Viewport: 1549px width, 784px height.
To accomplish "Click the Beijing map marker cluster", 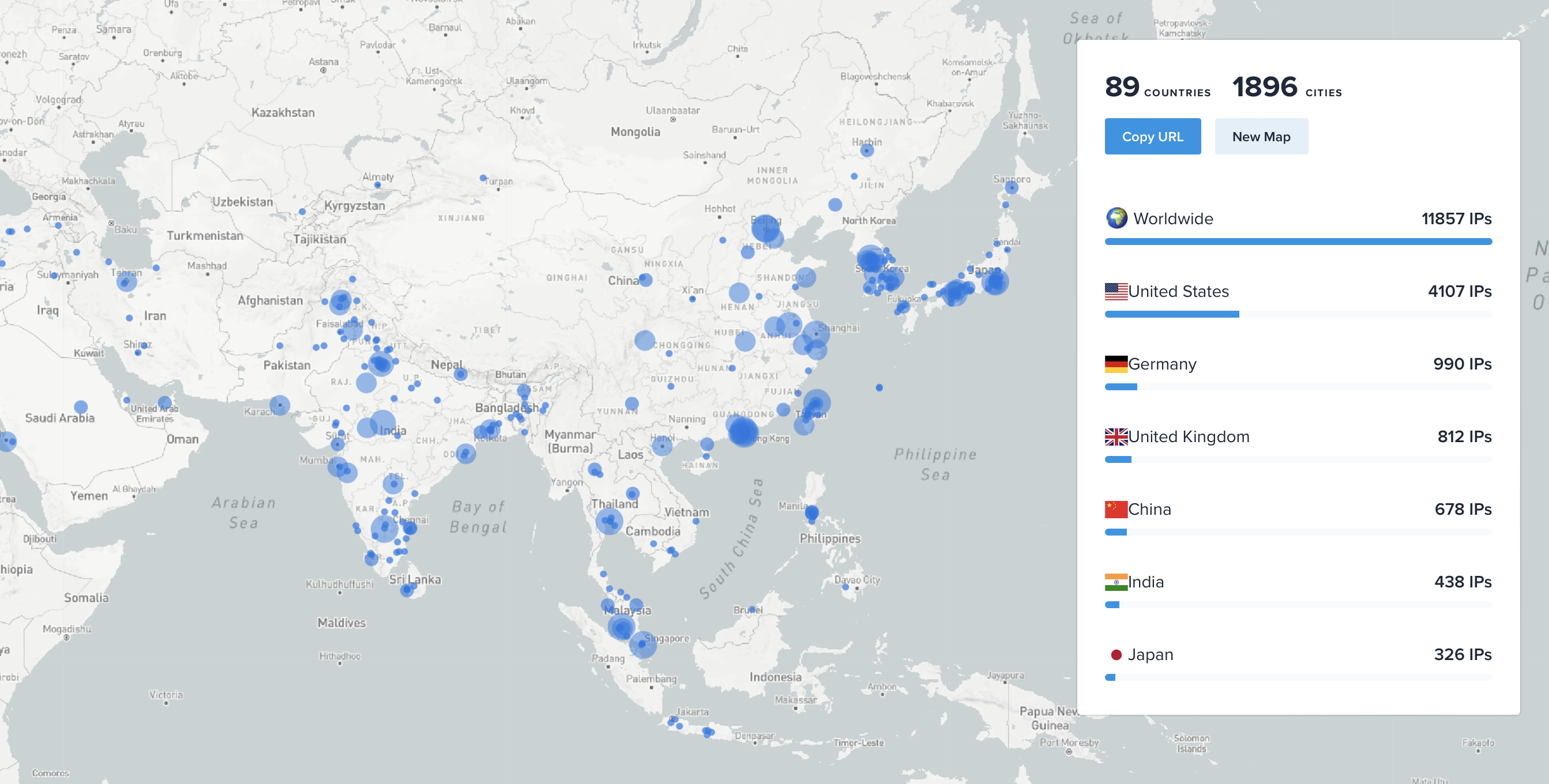I will 765,228.
